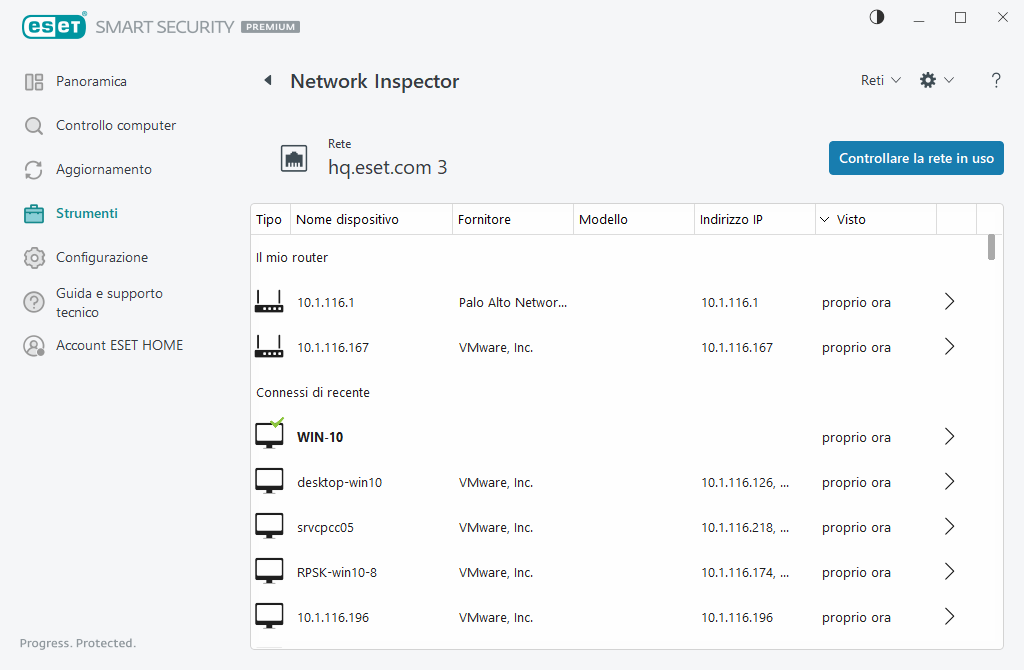
Task: Click the network icon beside hq.eset.com 3
Action: click(294, 158)
